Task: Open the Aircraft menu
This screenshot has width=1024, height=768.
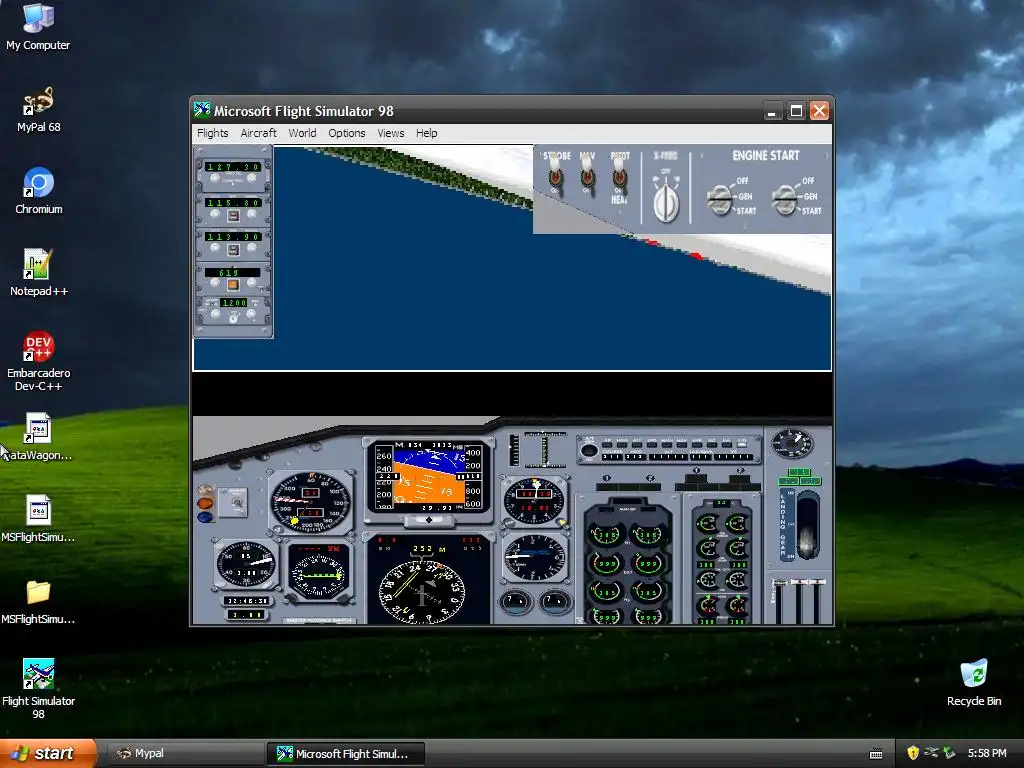Action: pyautogui.click(x=259, y=133)
